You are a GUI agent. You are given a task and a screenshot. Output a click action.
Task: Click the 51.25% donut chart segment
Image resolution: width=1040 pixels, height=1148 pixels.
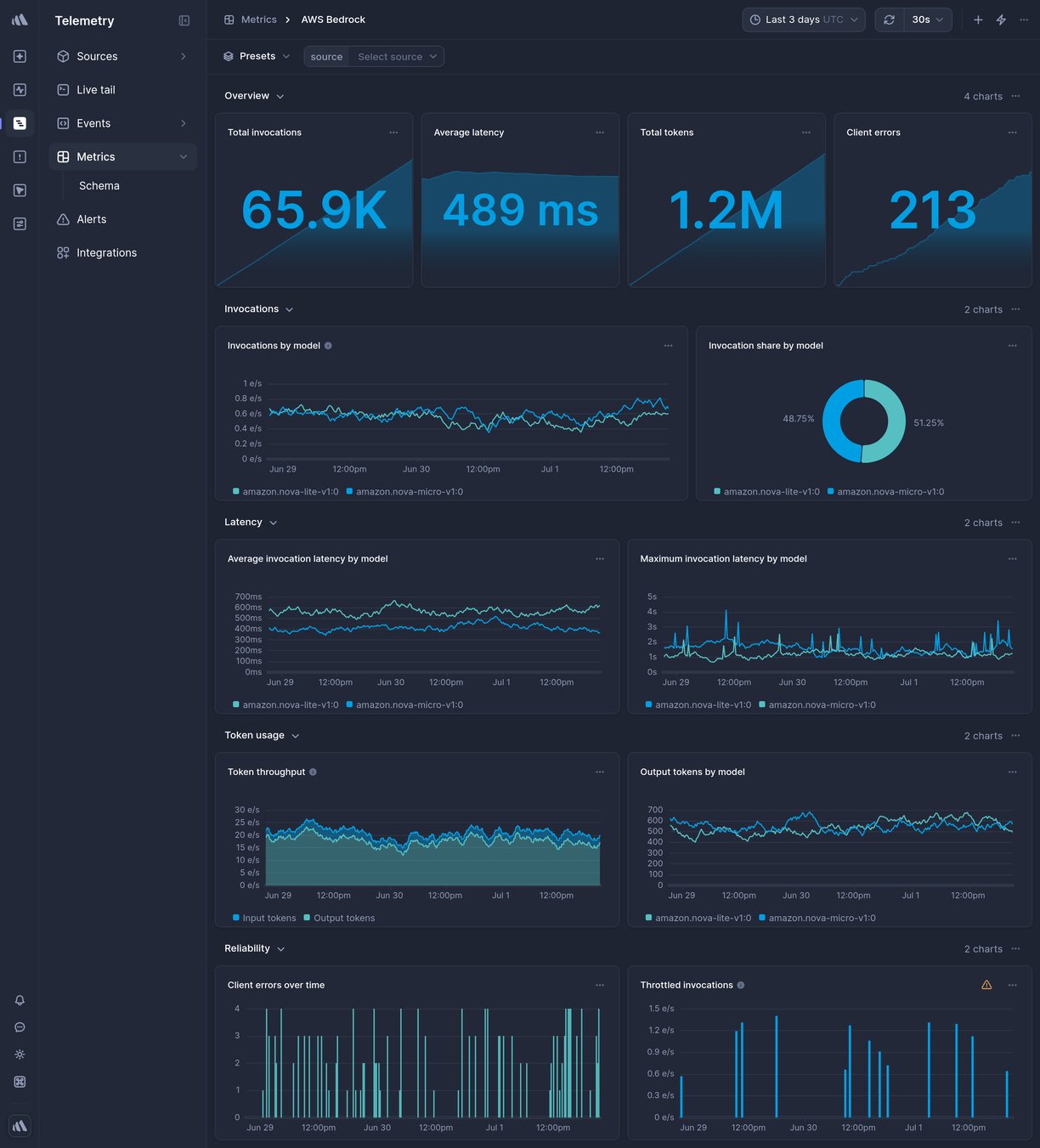click(x=896, y=421)
